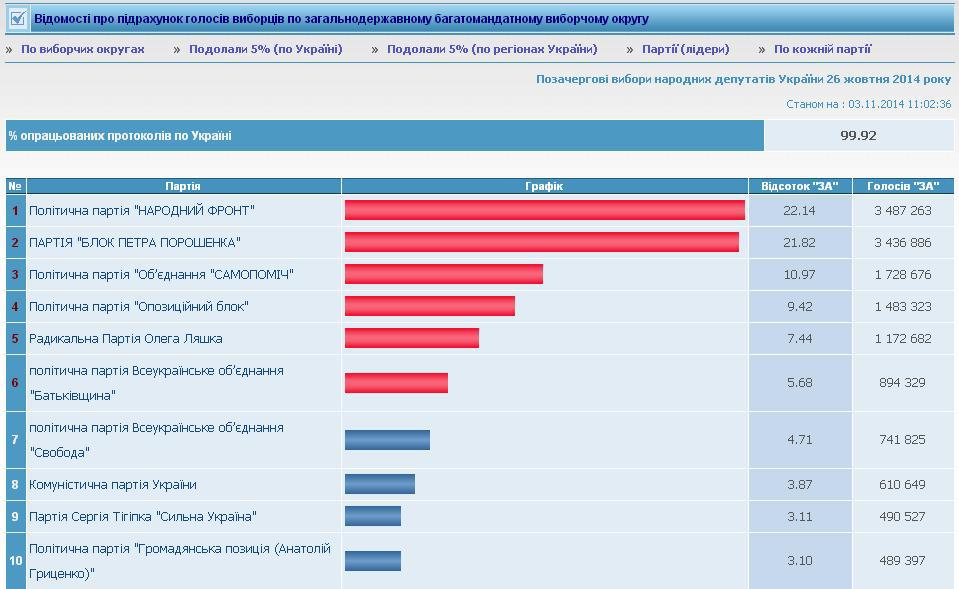Select the 'НАРОДНИЙ ФРОНТ' party name

pos(142,210)
